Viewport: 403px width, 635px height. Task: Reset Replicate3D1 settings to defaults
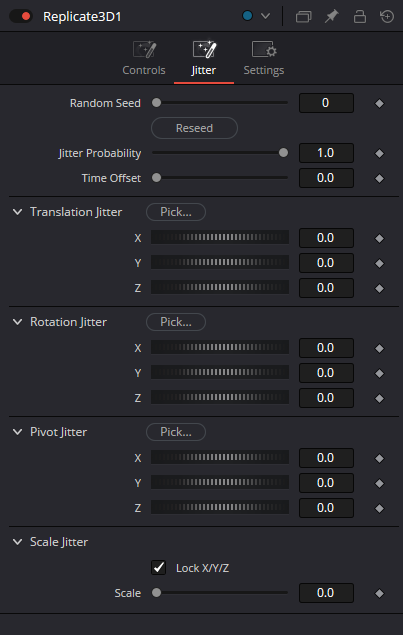(x=387, y=17)
